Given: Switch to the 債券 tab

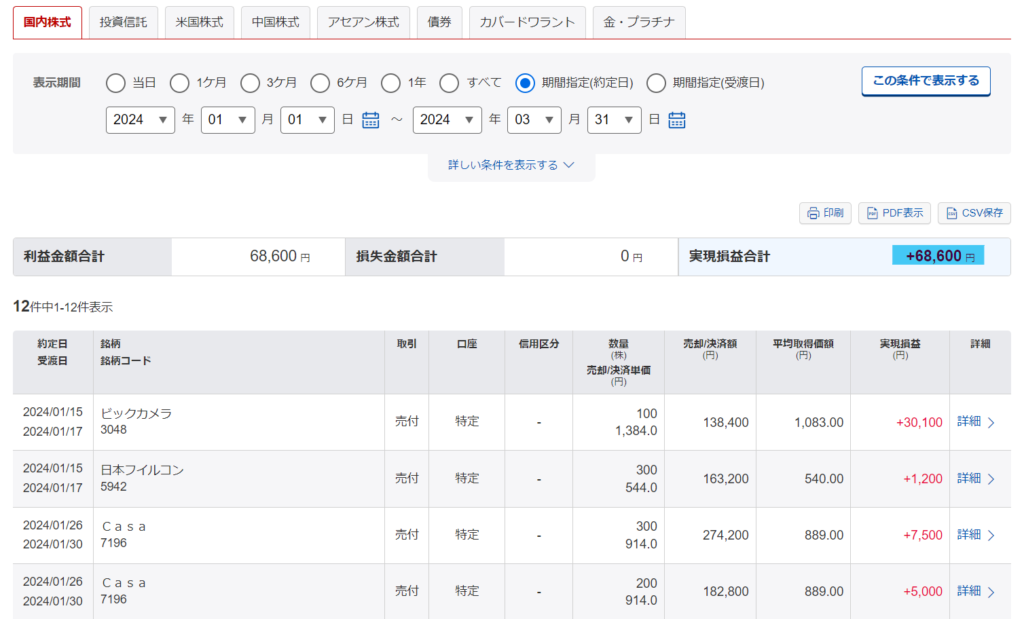Looking at the screenshot, I should (440, 22).
